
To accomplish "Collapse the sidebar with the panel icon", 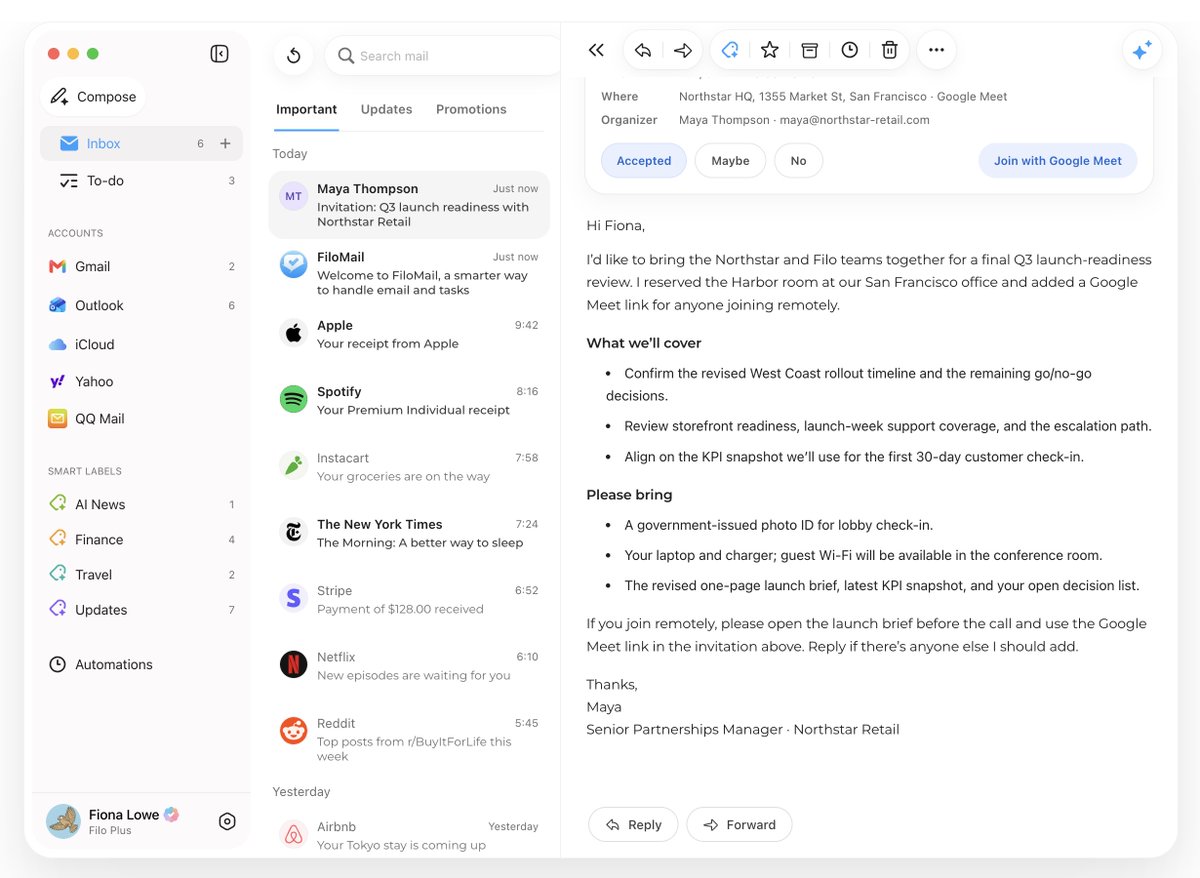I will 220,54.
